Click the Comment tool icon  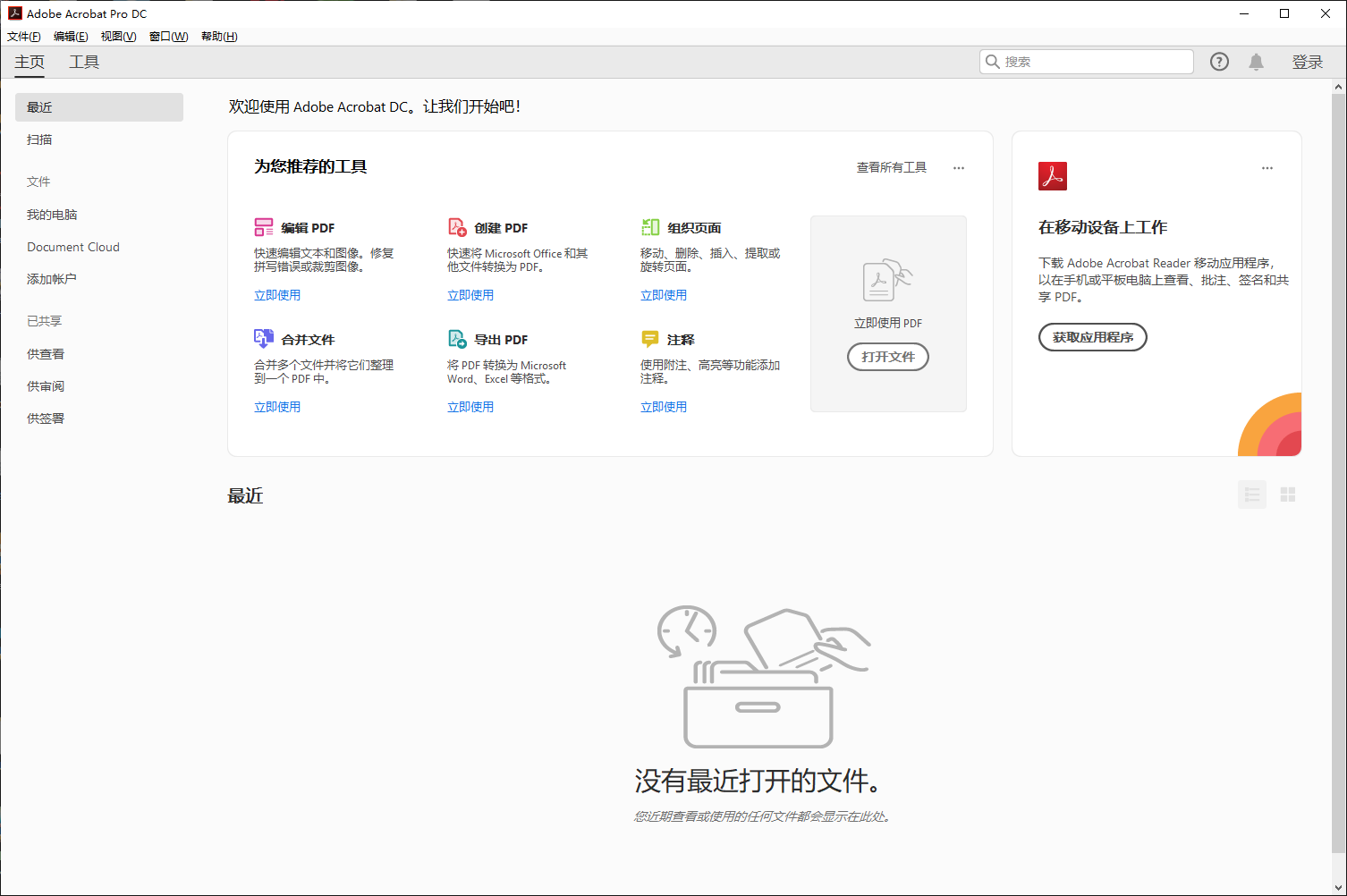[650, 339]
